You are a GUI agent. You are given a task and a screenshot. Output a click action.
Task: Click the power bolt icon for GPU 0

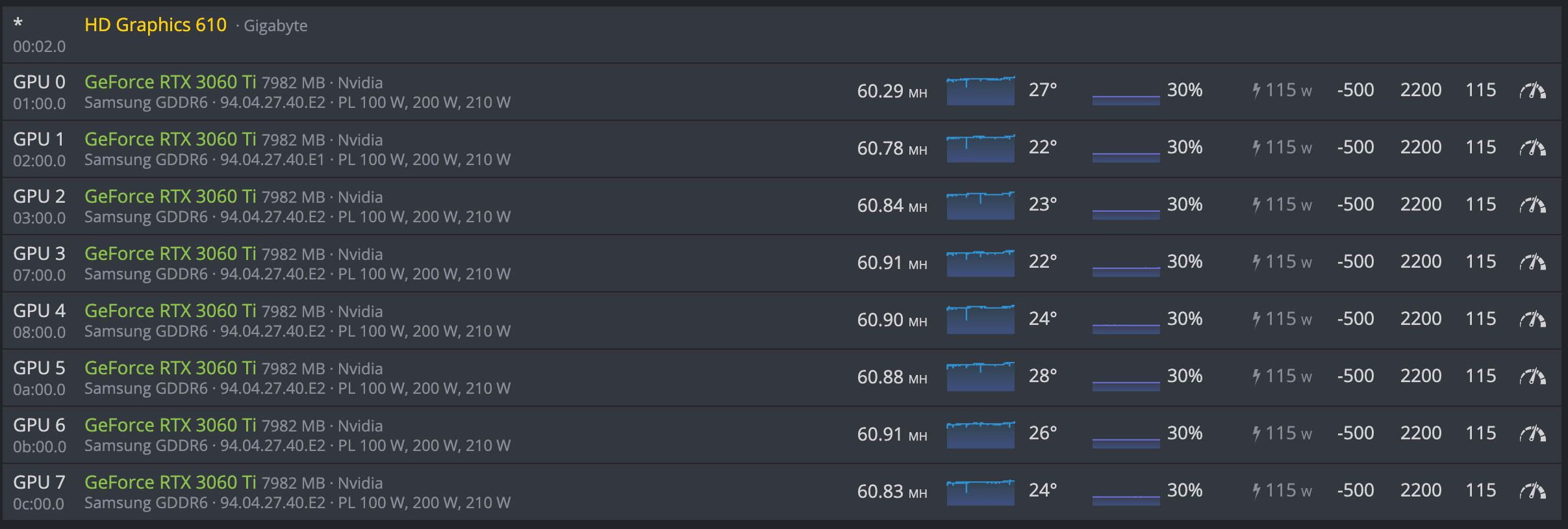[1257, 90]
